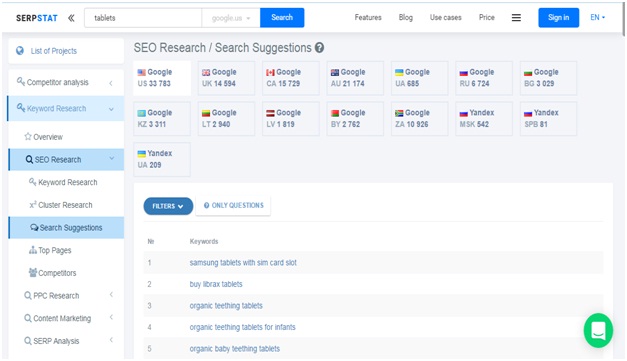This screenshot has width=627, height=361.
Task: Expand Competitor analysis chevron
Action: coord(111,83)
